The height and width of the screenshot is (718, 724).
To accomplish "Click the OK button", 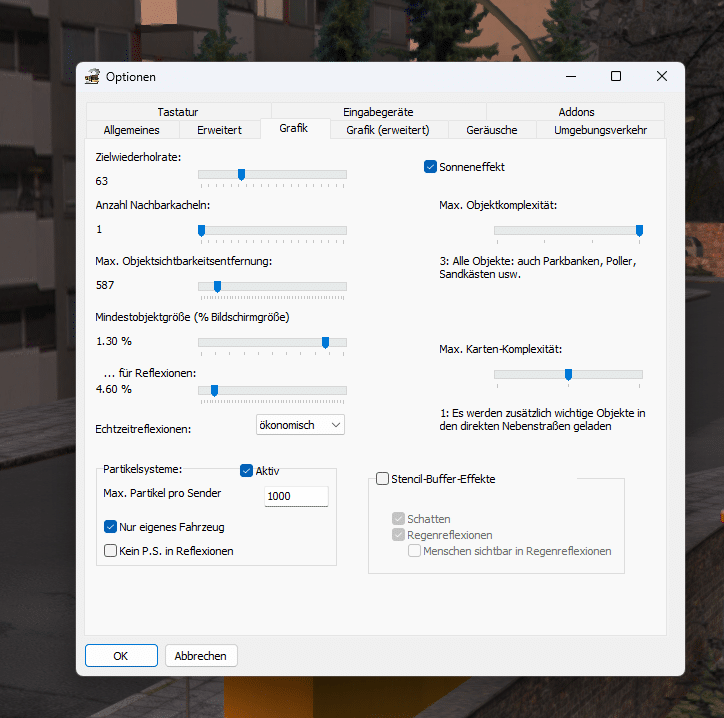I will tap(121, 656).
